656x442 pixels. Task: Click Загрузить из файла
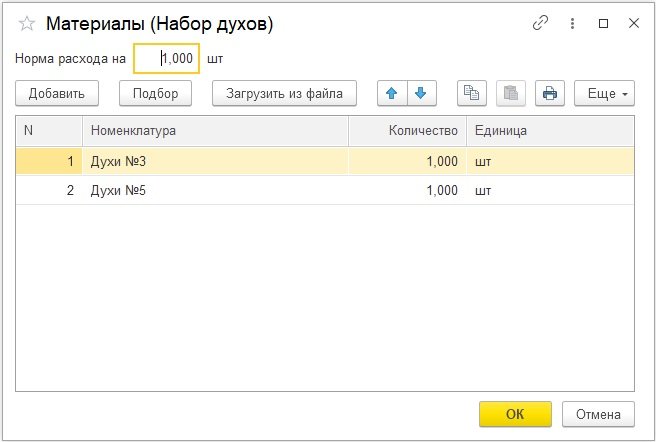pyautogui.click(x=284, y=93)
